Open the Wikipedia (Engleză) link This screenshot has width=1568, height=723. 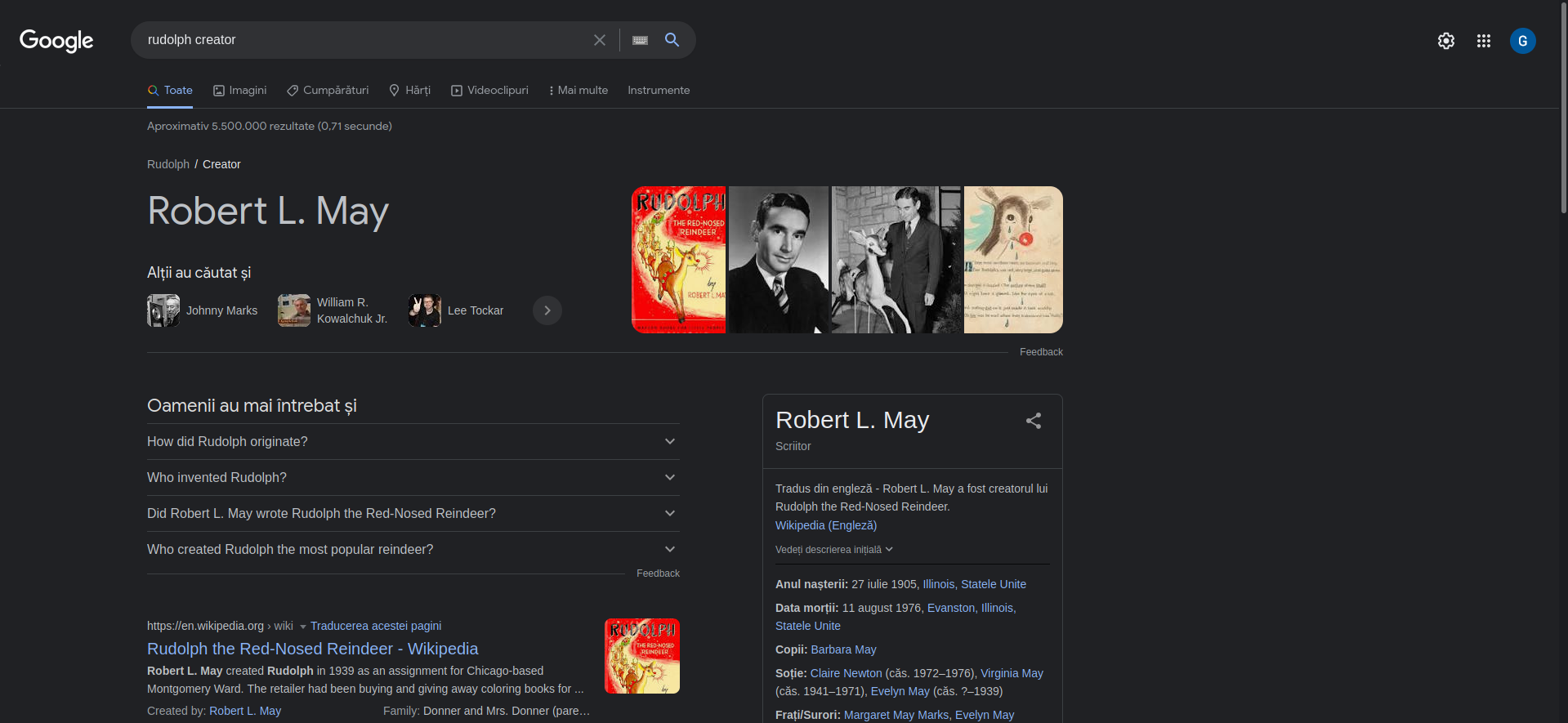coord(825,525)
